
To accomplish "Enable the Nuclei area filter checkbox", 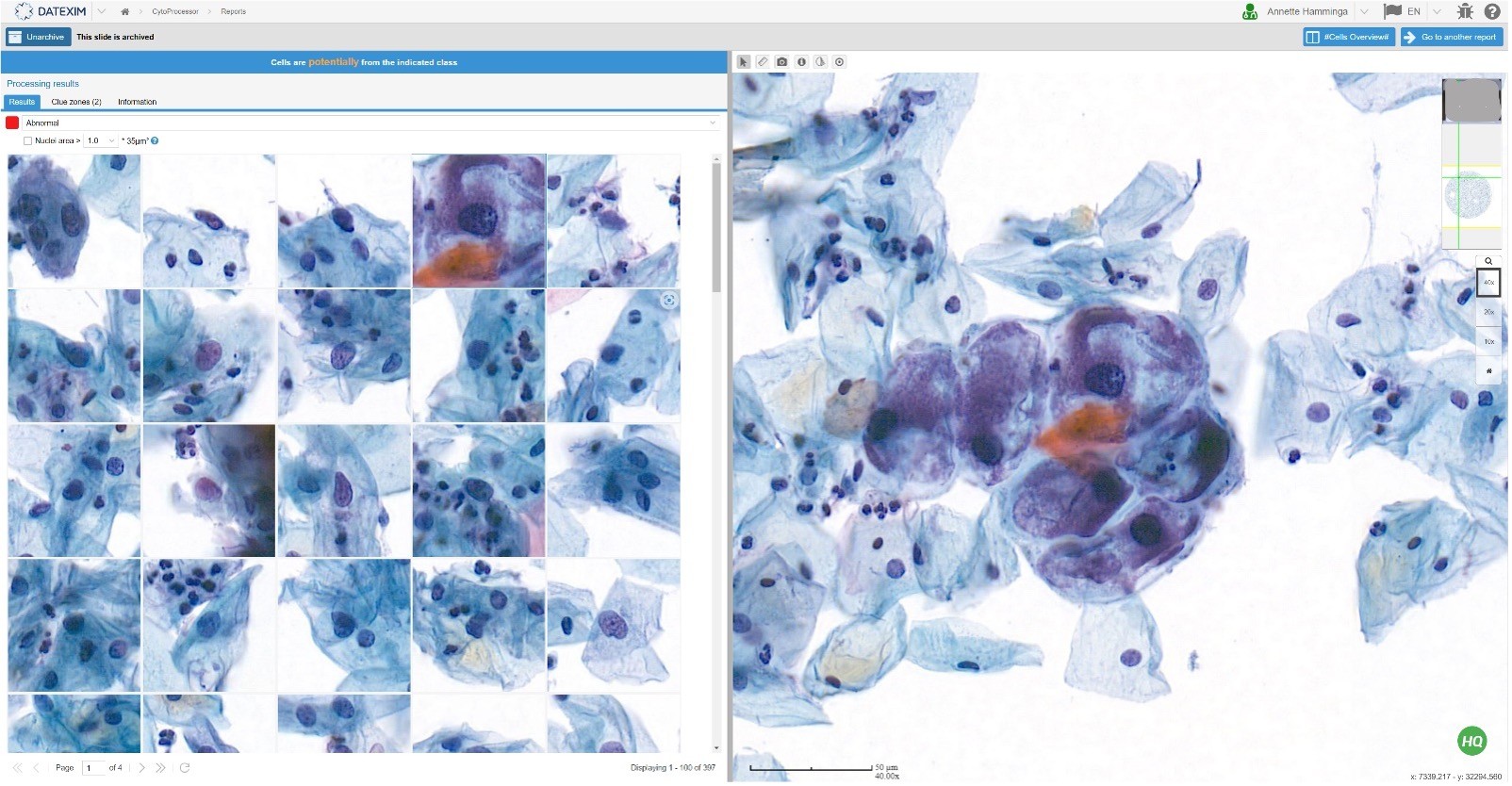I will pyautogui.click(x=27, y=141).
